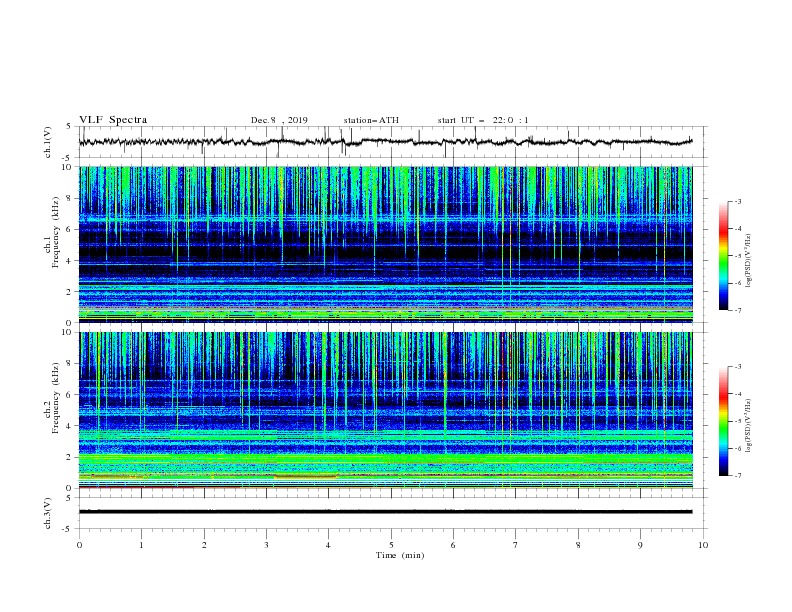The width and height of the screenshot is (792, 612).
Task: Select the "Dec. 8 , 2019" date text
Action: pyautogui.click(x=279, y=120)
